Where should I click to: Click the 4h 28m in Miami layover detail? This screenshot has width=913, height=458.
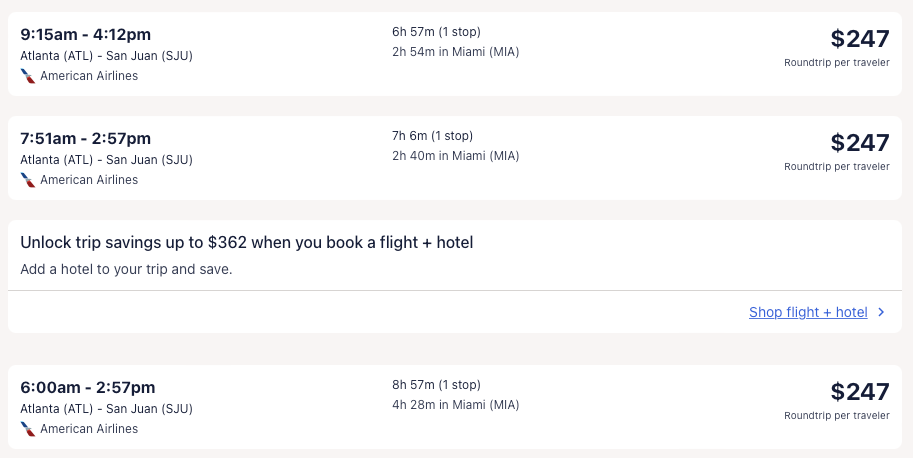[455, 405]
